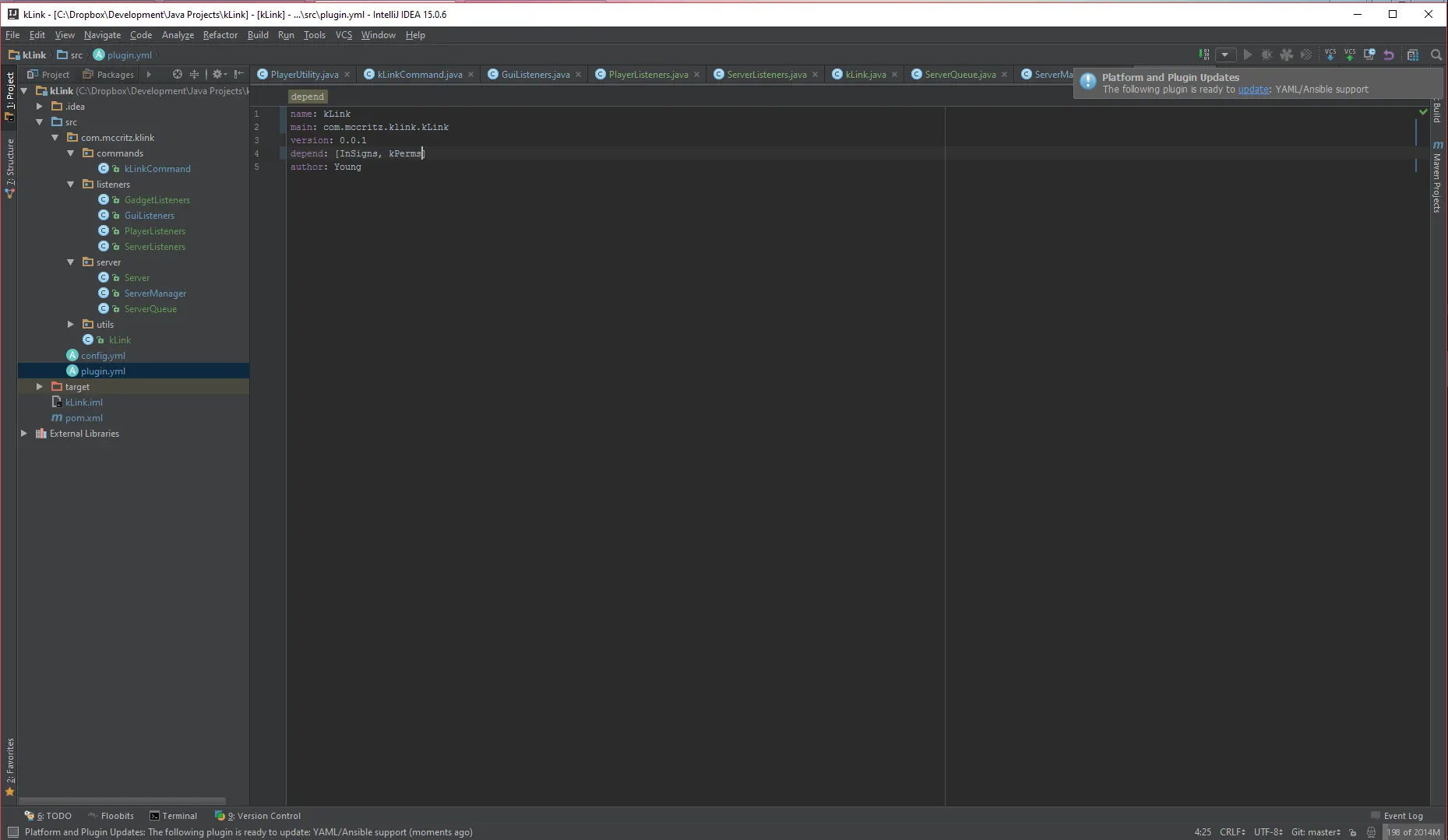Click the Event Log speech icon
This screenshot has width=1448, height=840.
point(1376,816)
